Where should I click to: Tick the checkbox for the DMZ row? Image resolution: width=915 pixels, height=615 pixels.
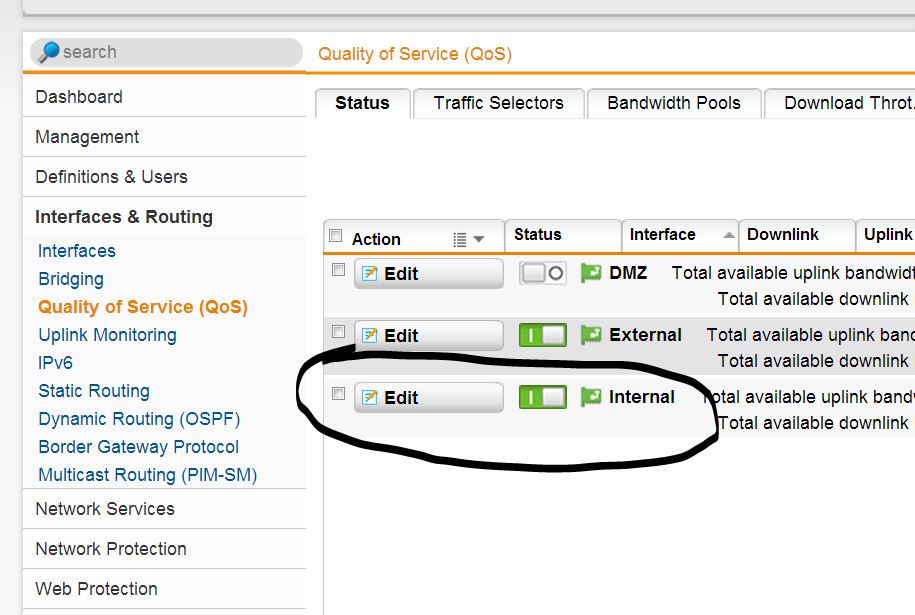(338, 270)
